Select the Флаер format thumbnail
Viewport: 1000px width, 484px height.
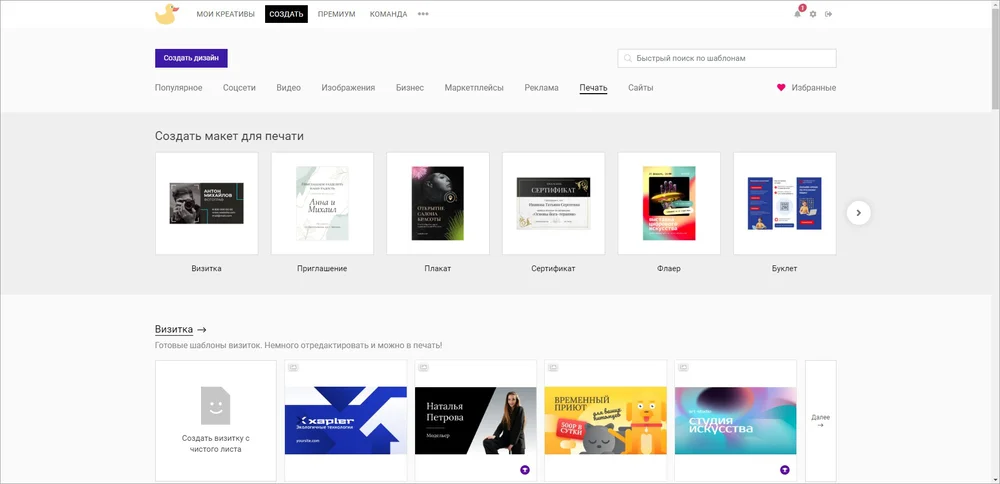tap(669, 203)
